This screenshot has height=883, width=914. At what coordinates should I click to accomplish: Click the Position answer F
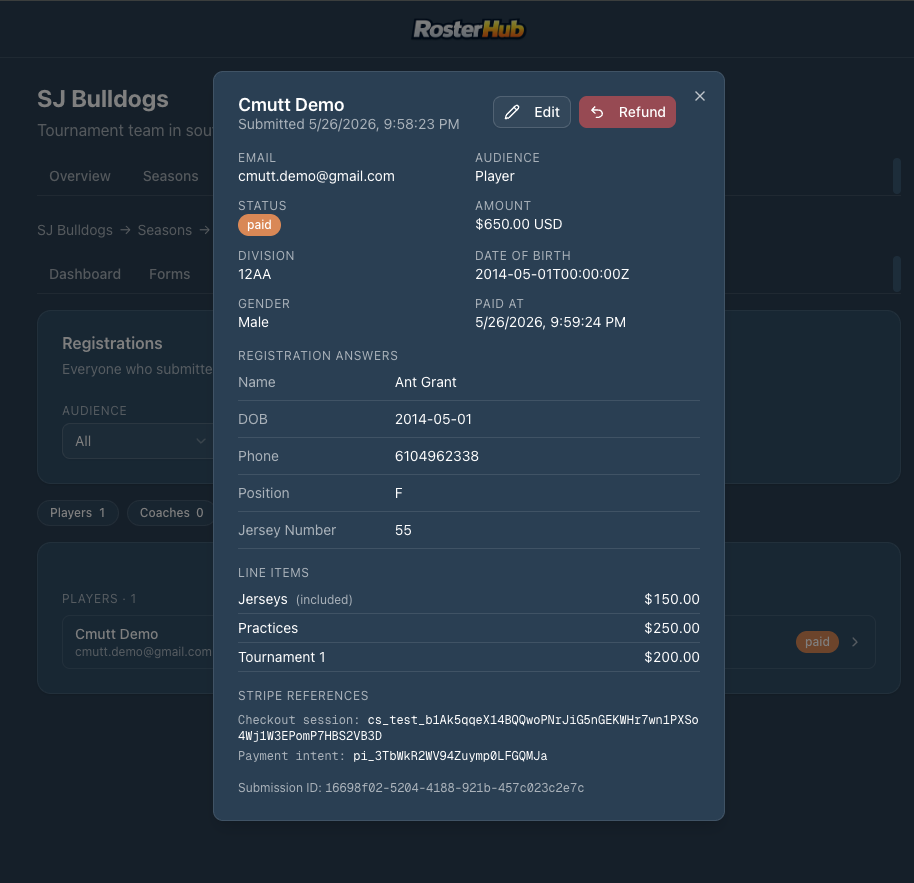tap(399, 493)
